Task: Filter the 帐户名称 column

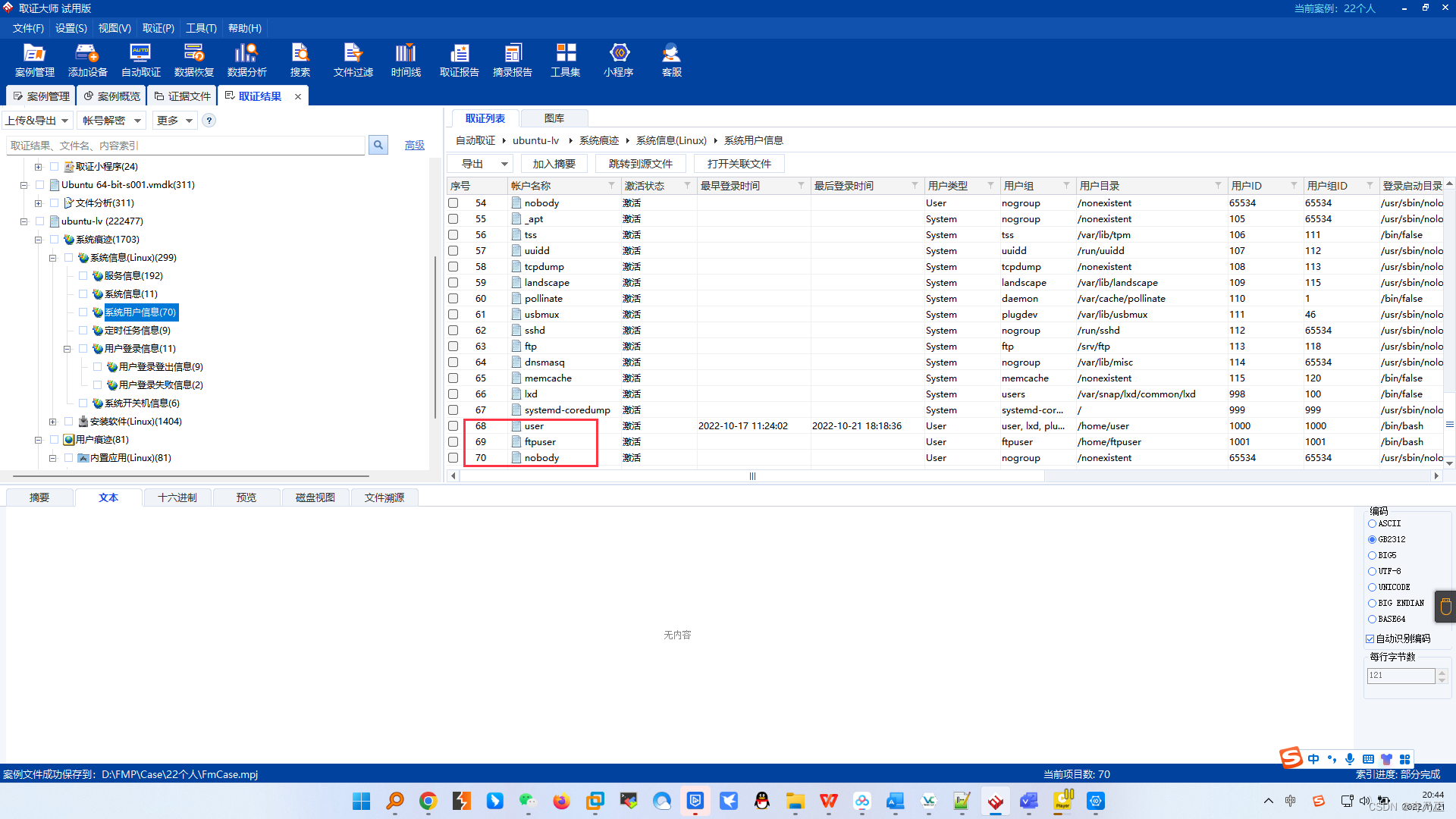Action: tap(611, 185)
